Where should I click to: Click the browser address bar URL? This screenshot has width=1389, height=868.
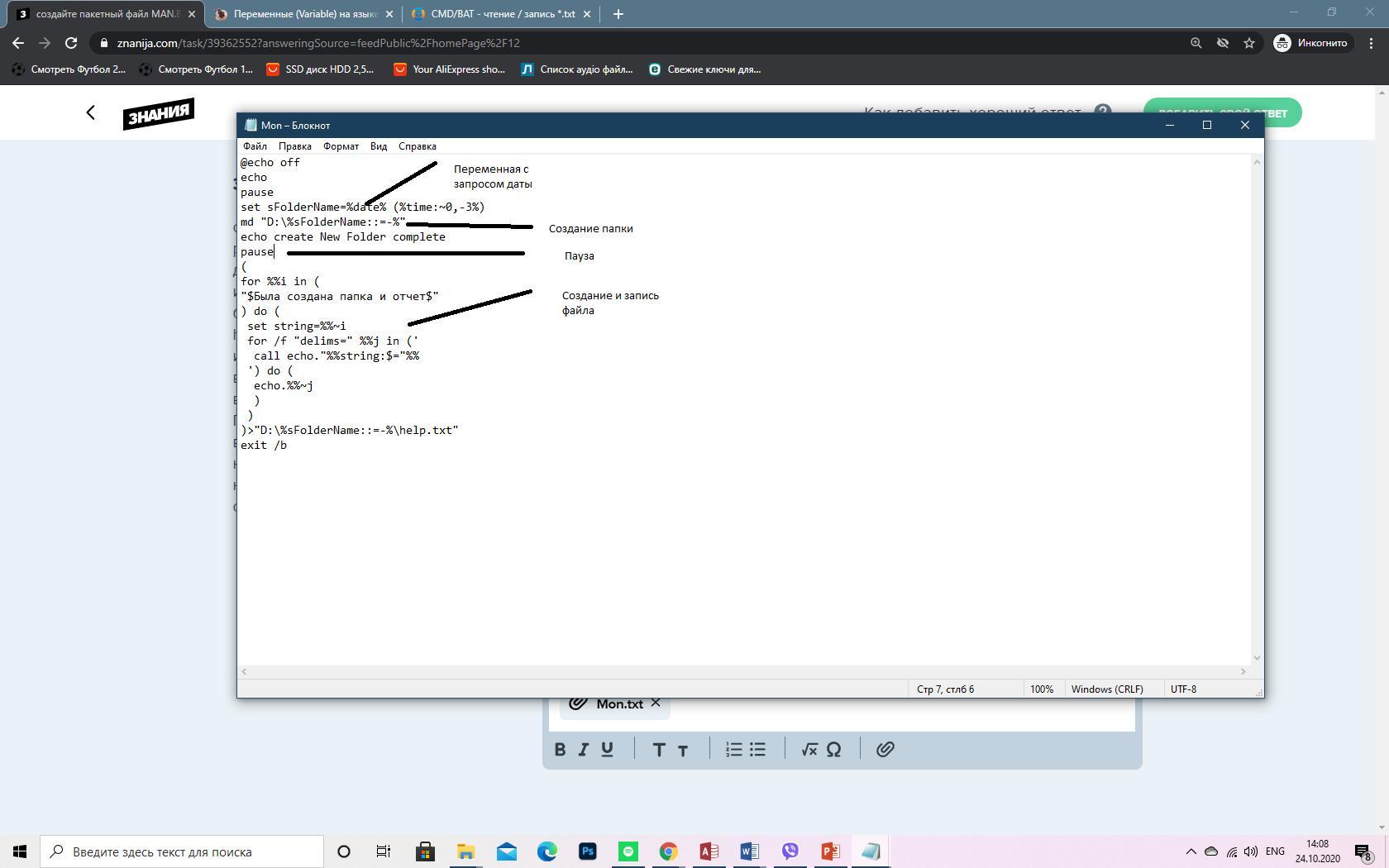pyautogui.click(x=318, y=43)
